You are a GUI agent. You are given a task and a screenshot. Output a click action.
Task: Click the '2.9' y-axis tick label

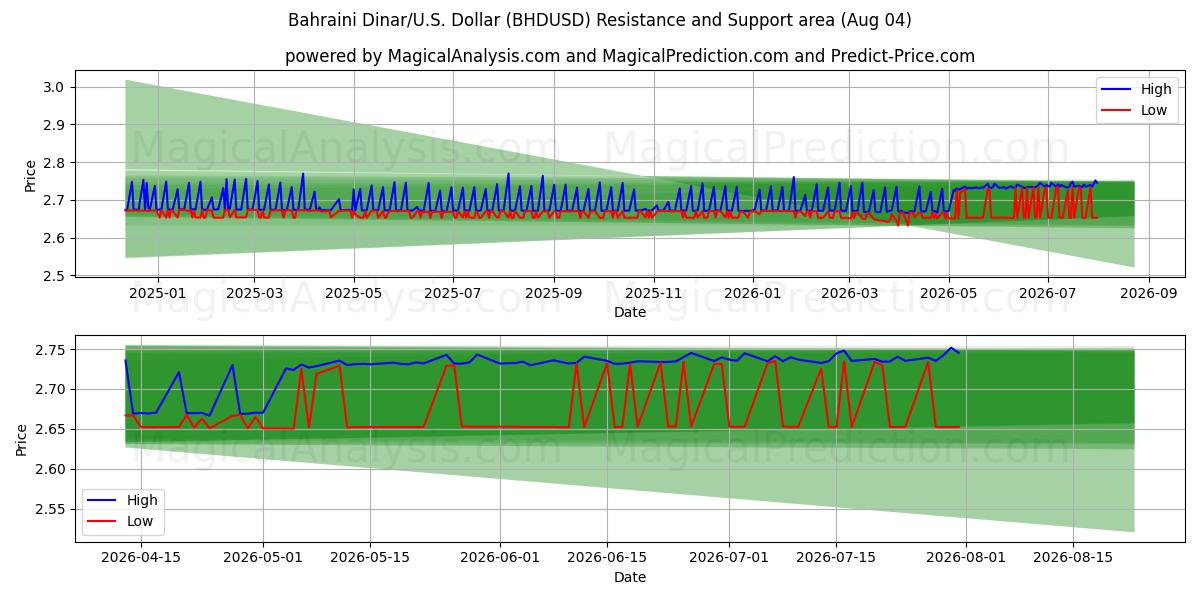(55, 125)
